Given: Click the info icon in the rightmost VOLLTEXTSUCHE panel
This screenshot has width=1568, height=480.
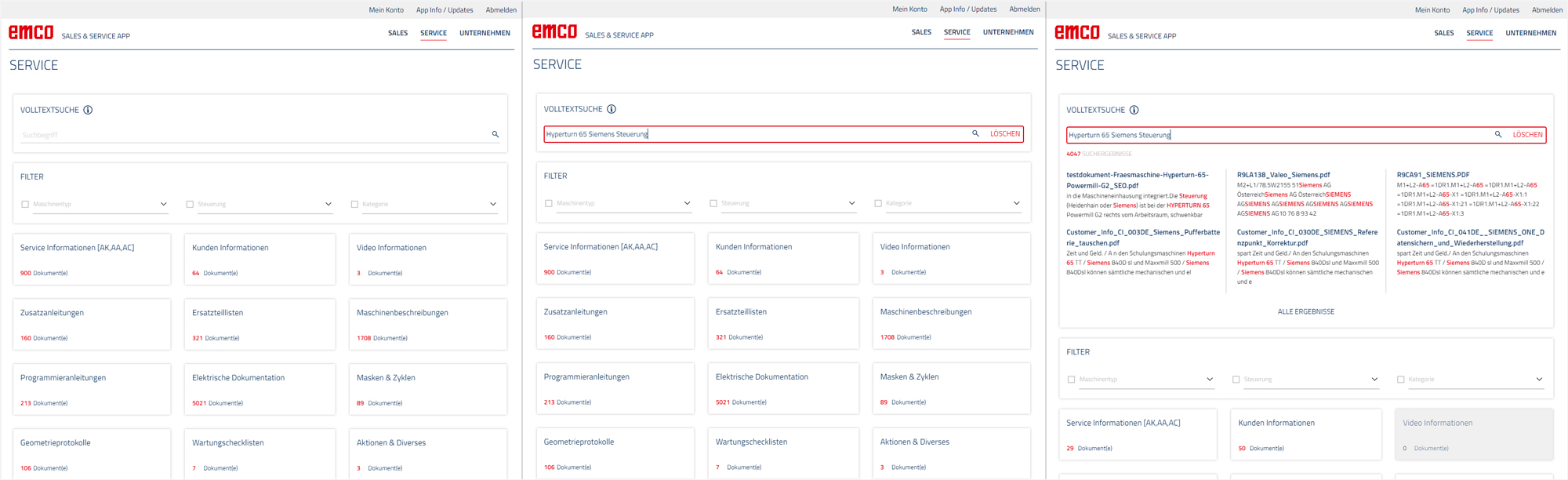Looking at the screenshot, I should pos(1134,110).
